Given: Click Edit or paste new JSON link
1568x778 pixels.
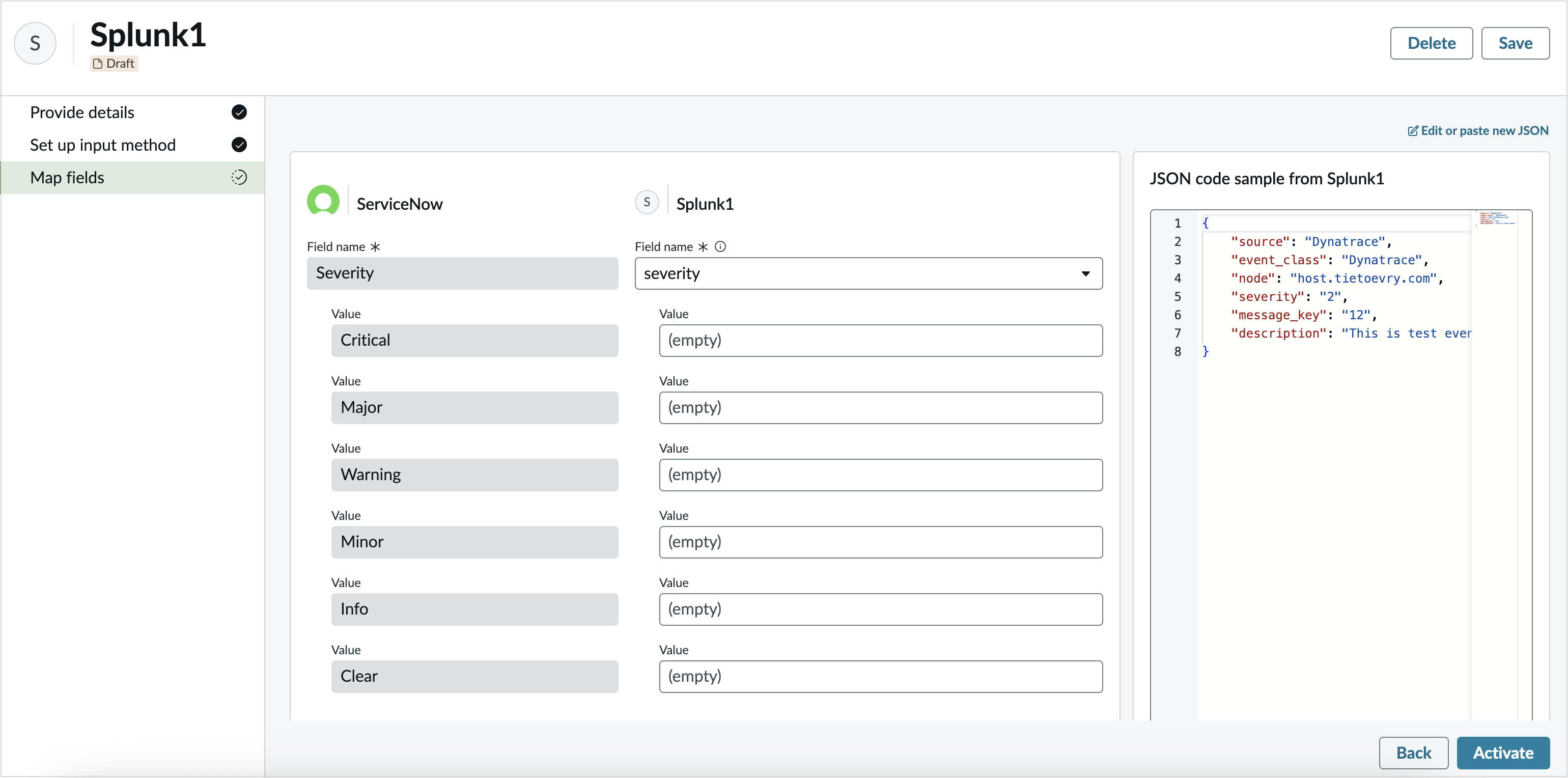Looking at the screenshot, I should click(x=1484, y=131).
